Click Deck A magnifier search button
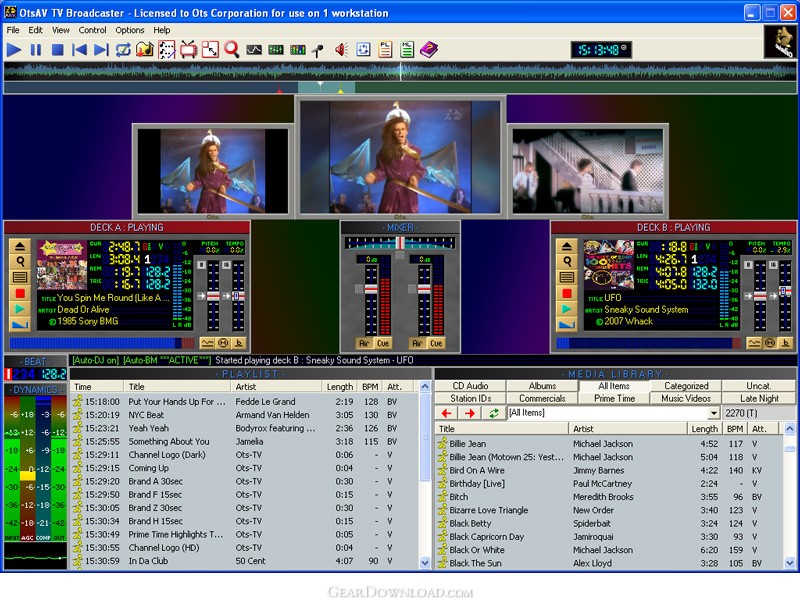800x600 pixels. click(20, 262)
